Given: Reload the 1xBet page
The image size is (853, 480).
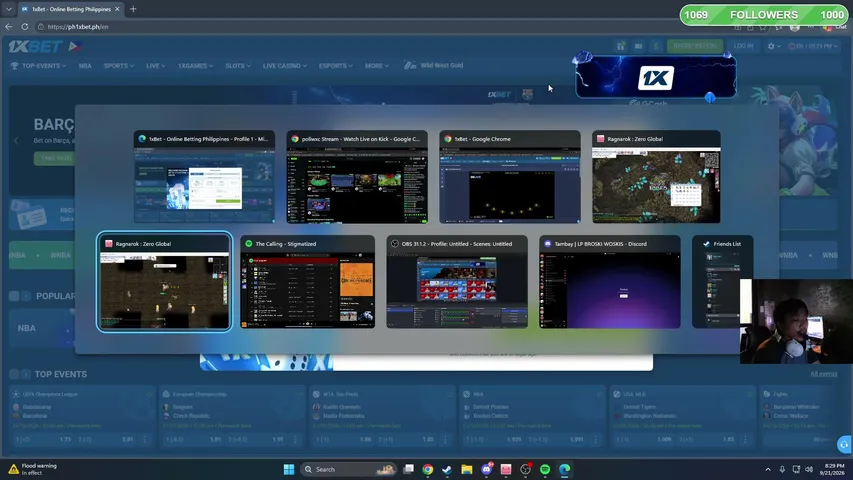Looking at the screenshot, I should pyautogui.click(x=24, y=26).
